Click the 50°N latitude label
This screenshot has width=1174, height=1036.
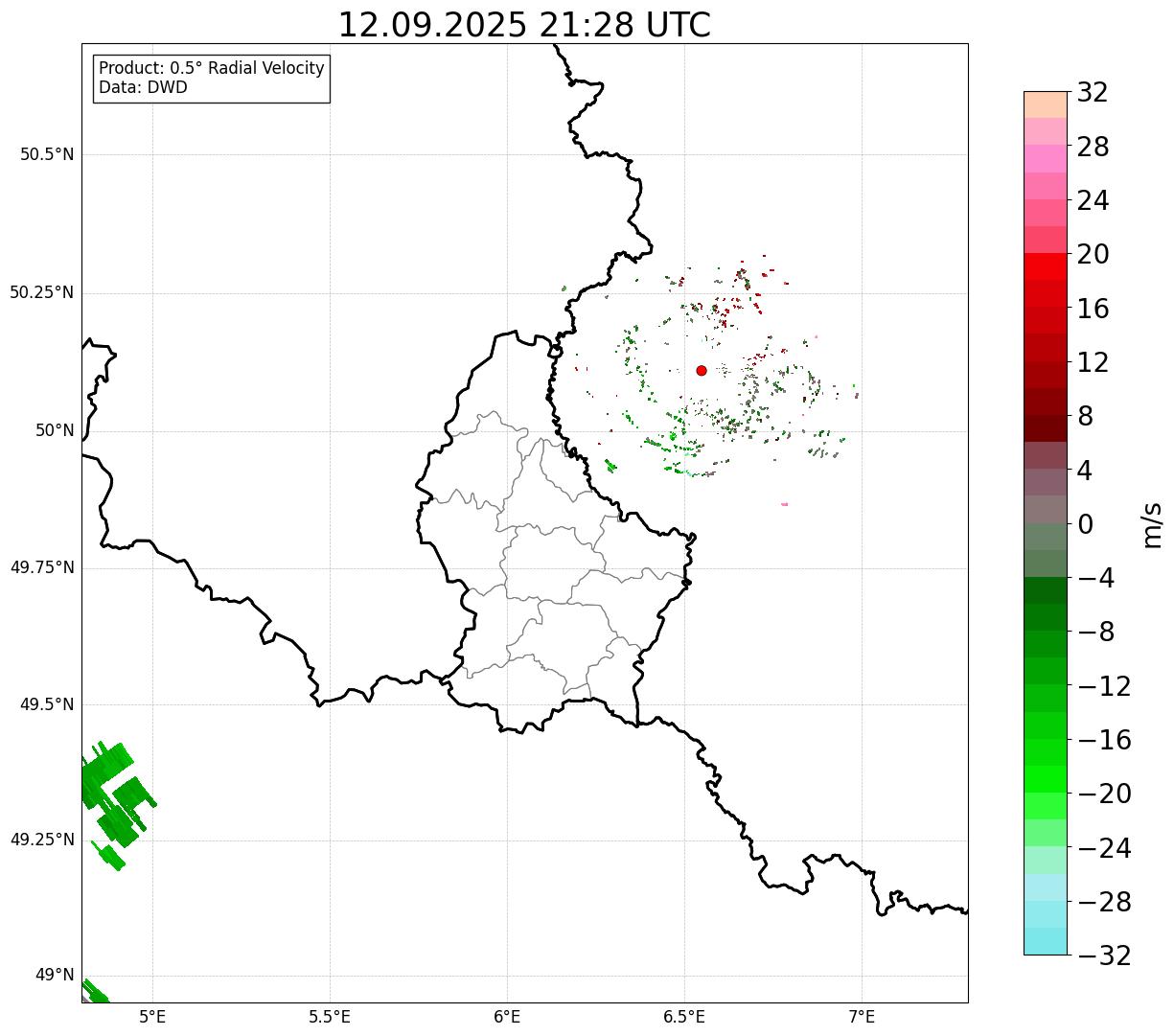click(55, 430)
